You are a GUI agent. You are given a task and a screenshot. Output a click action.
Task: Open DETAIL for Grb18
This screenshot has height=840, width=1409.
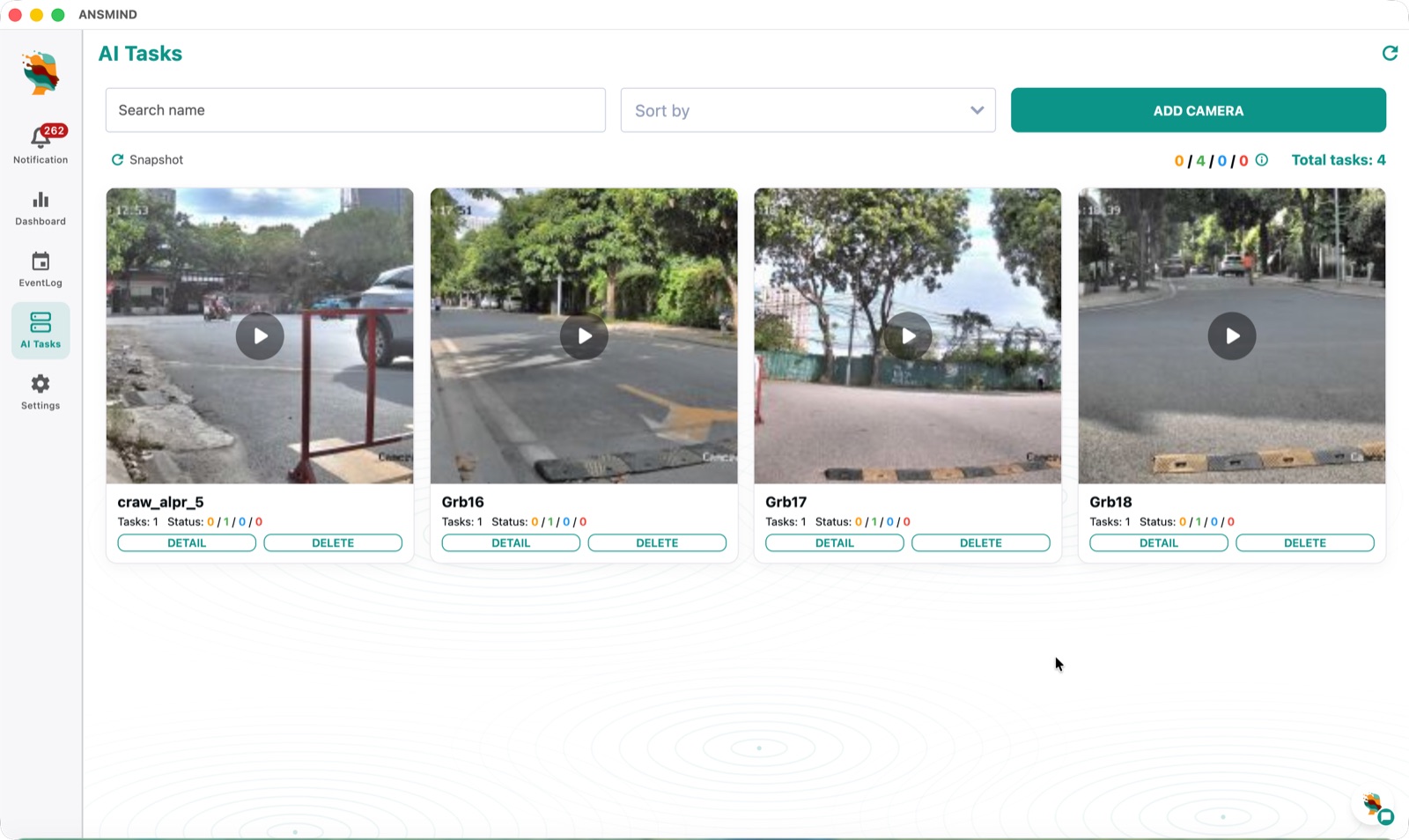[1159, 542]
